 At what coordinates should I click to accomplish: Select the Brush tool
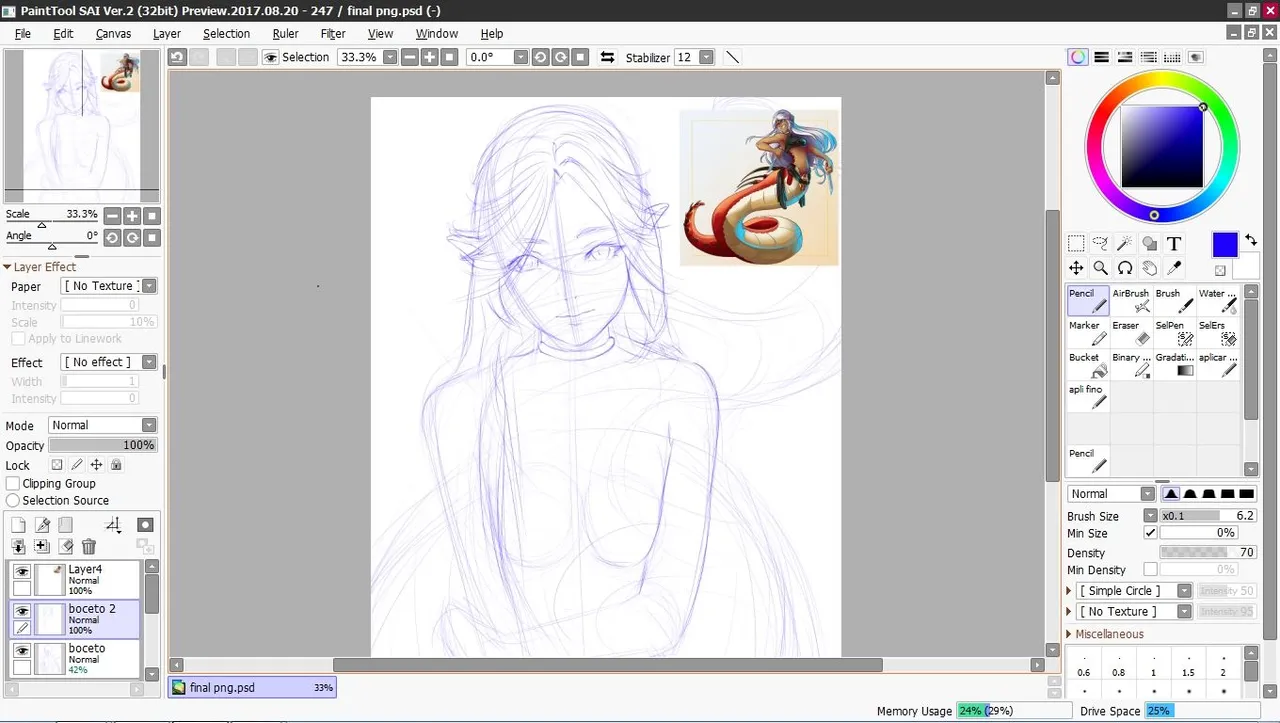(1175, 301)
